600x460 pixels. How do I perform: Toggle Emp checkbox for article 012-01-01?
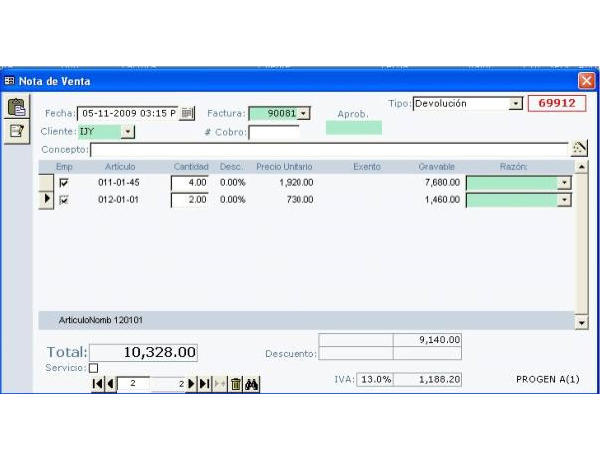click(64, 200)
